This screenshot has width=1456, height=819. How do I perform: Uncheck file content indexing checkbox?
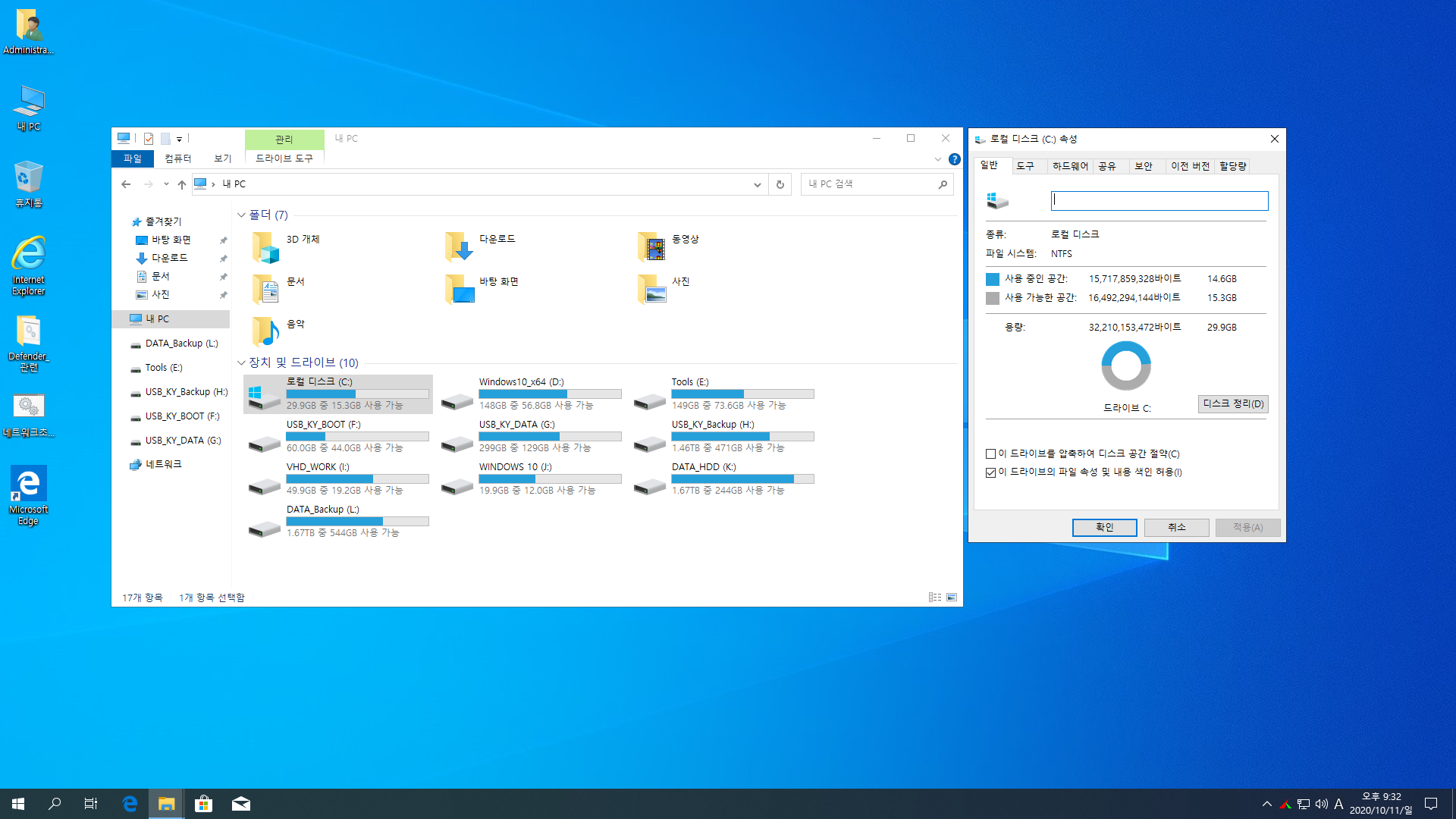[990, 472]
